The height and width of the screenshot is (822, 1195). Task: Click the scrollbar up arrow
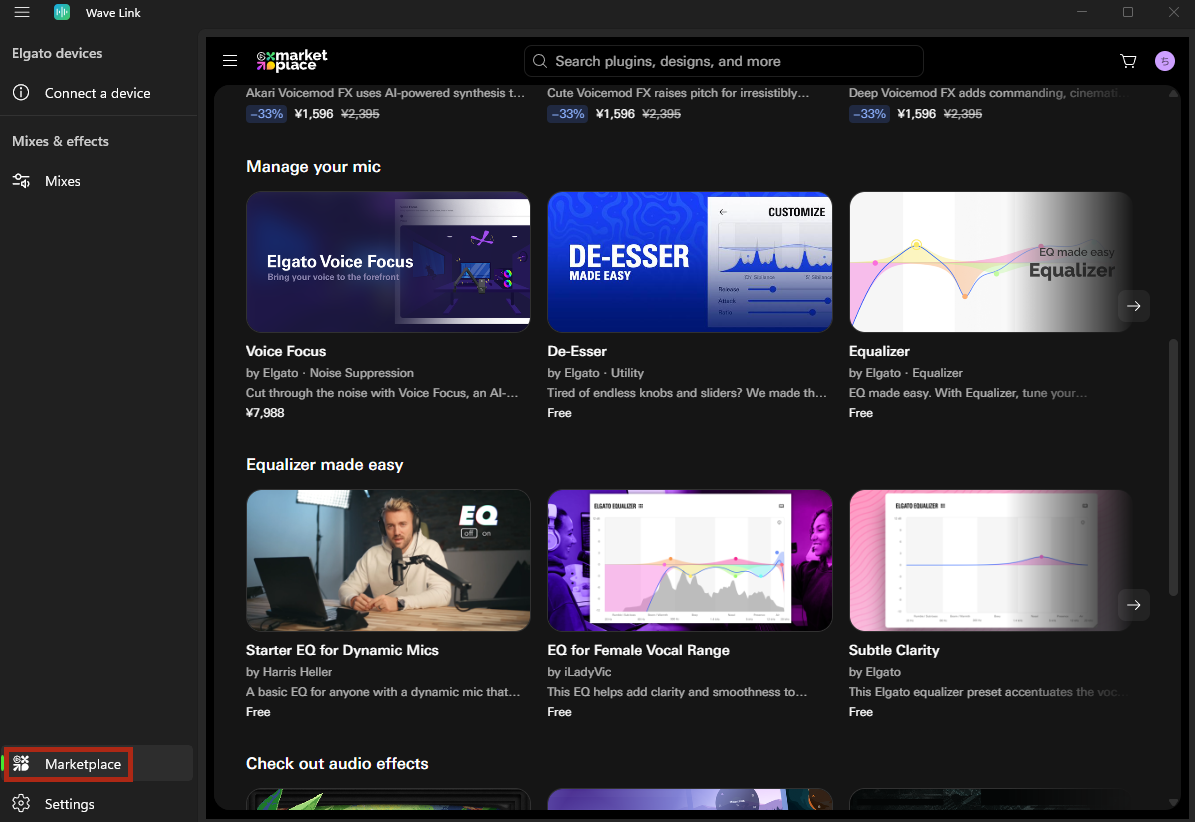[x=1174, y=93]
